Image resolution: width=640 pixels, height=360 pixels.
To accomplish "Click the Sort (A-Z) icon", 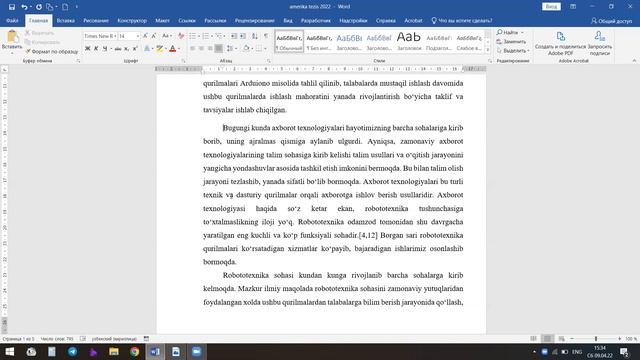I will coord(255,36).
